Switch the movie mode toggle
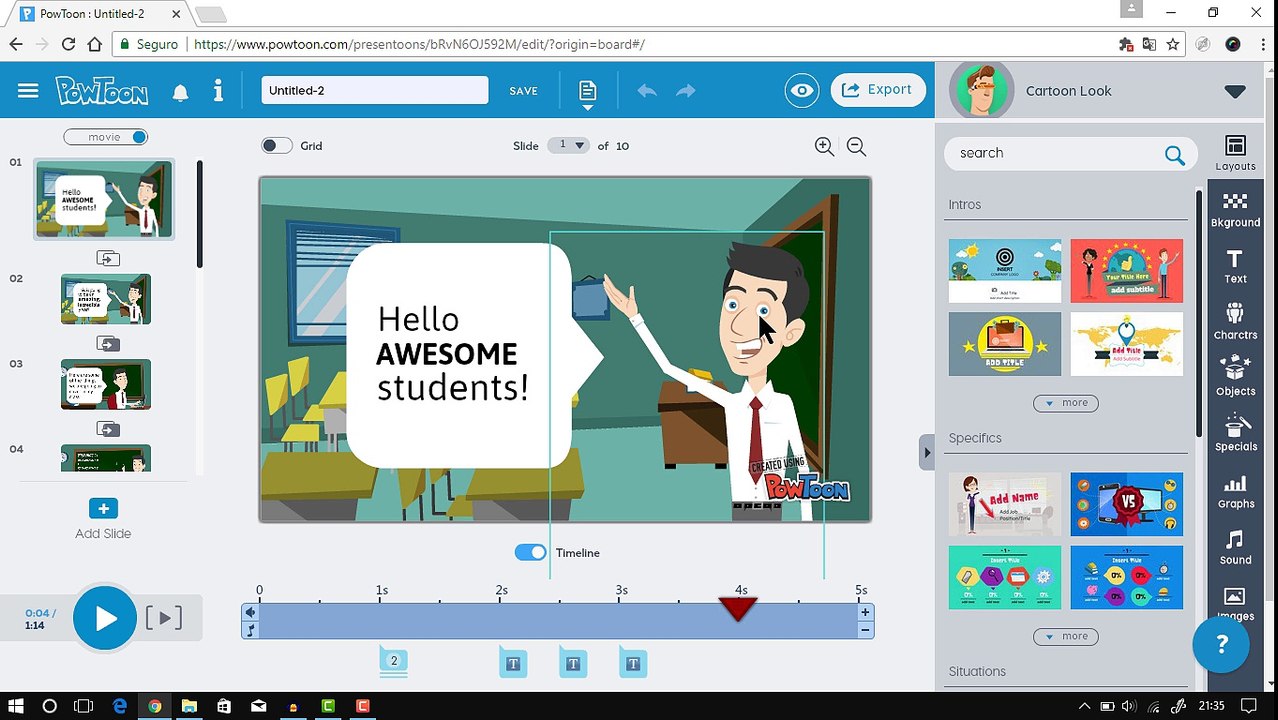 (105, 137)
